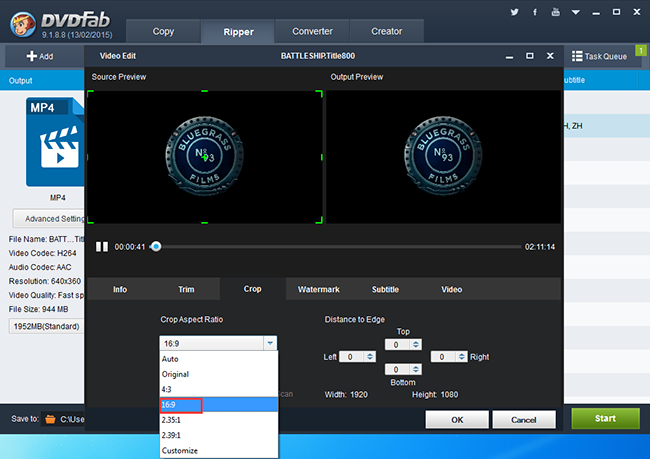
Task: Open the 1952MB(Standard) size dropdown
Action: click(x=46, y=326)
